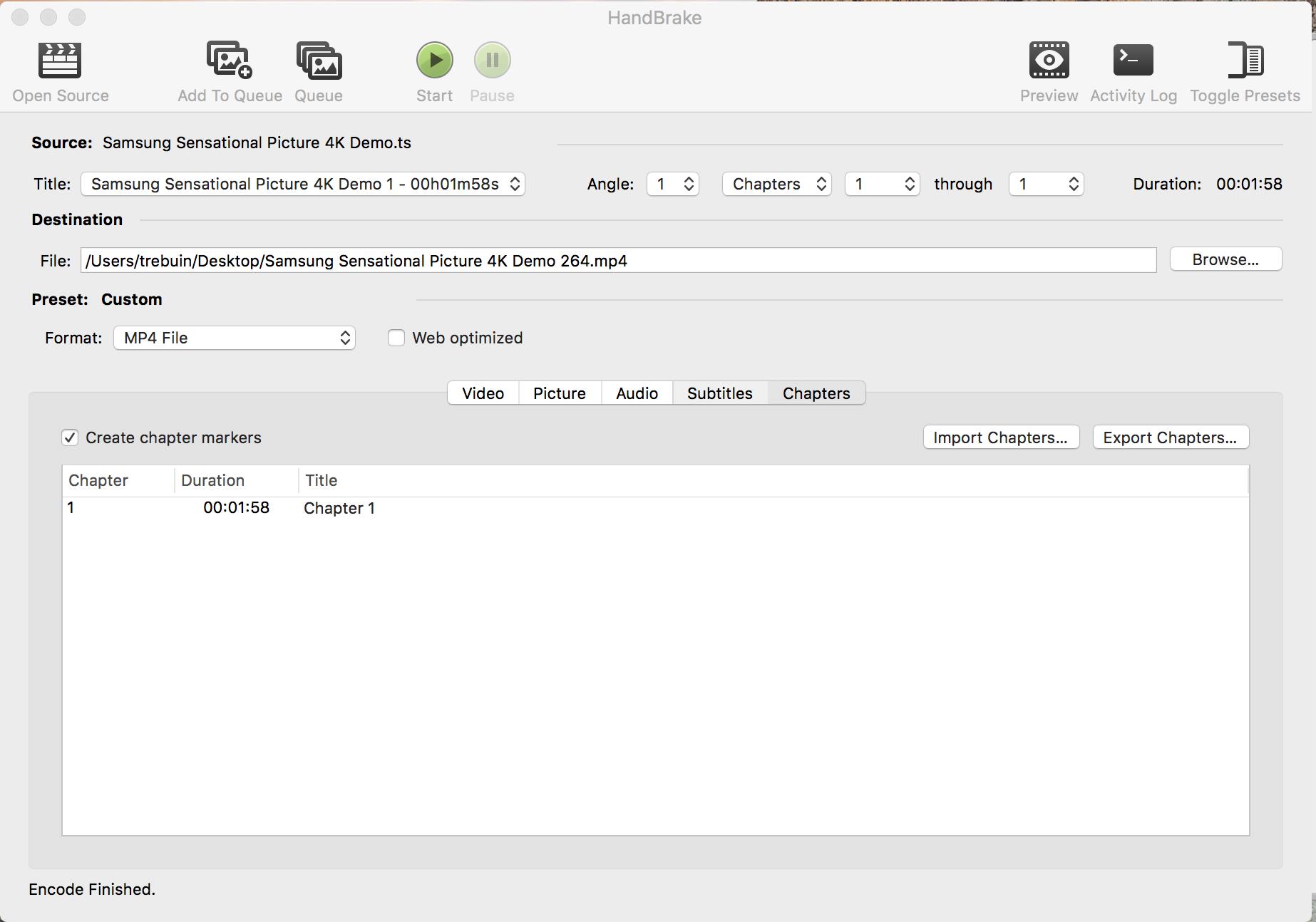Open the Format MP4 File dropdown
The image size is (1316, 922).
click(235, 338)
